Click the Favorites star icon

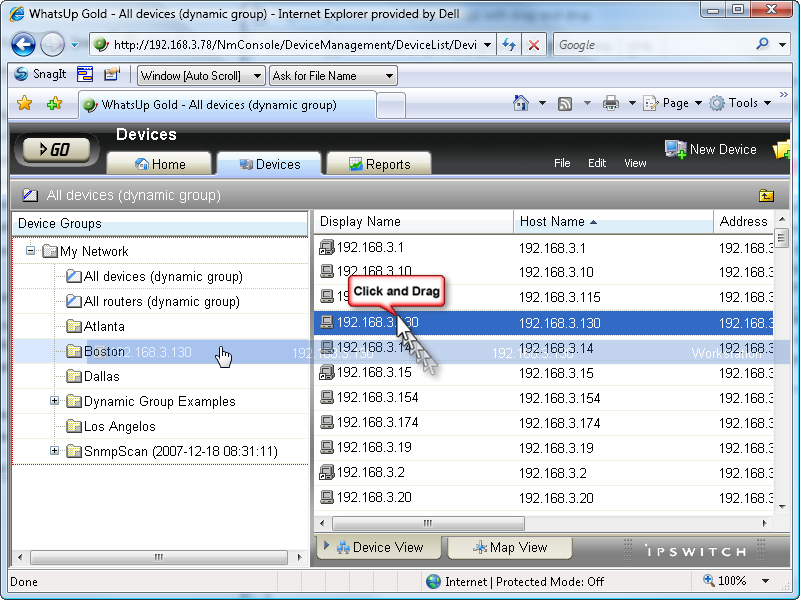[x=27, y=102]
